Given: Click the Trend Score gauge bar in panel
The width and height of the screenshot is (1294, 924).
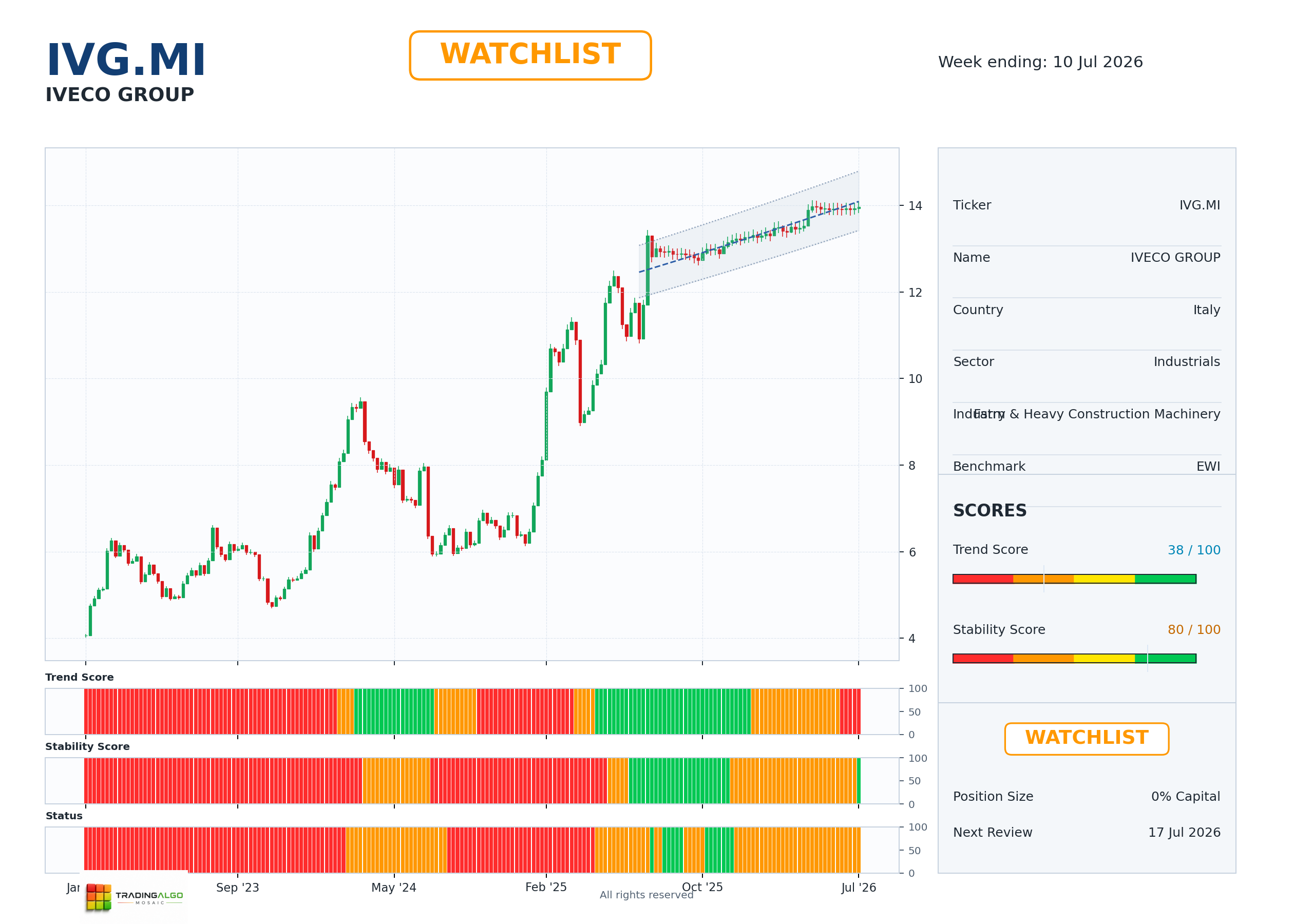Looking at the screenshot, I should (x=1074, y=579).
